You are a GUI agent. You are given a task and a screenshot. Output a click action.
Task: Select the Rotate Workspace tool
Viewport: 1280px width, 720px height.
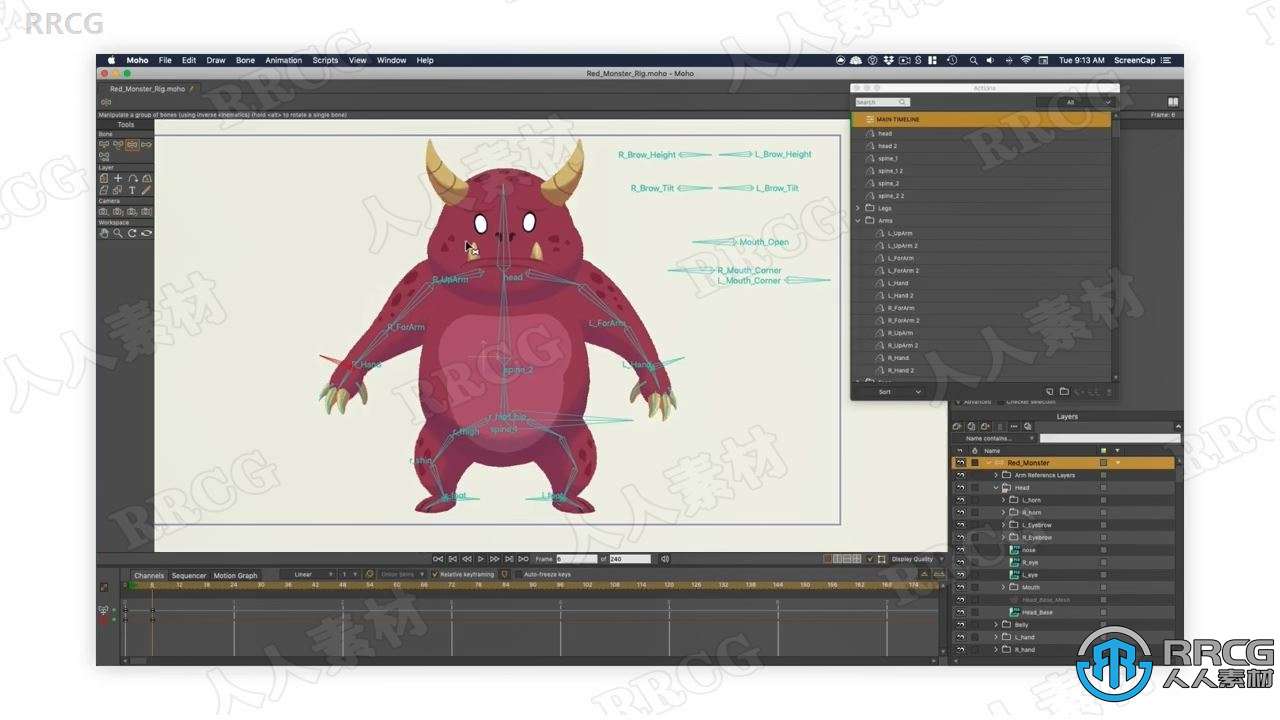(132, 233)
